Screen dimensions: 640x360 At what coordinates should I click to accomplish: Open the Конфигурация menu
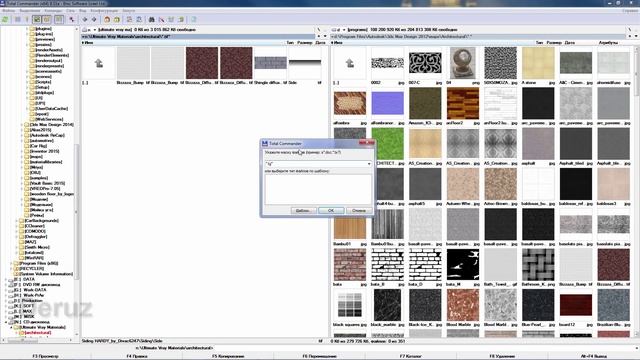coord(104,11)
